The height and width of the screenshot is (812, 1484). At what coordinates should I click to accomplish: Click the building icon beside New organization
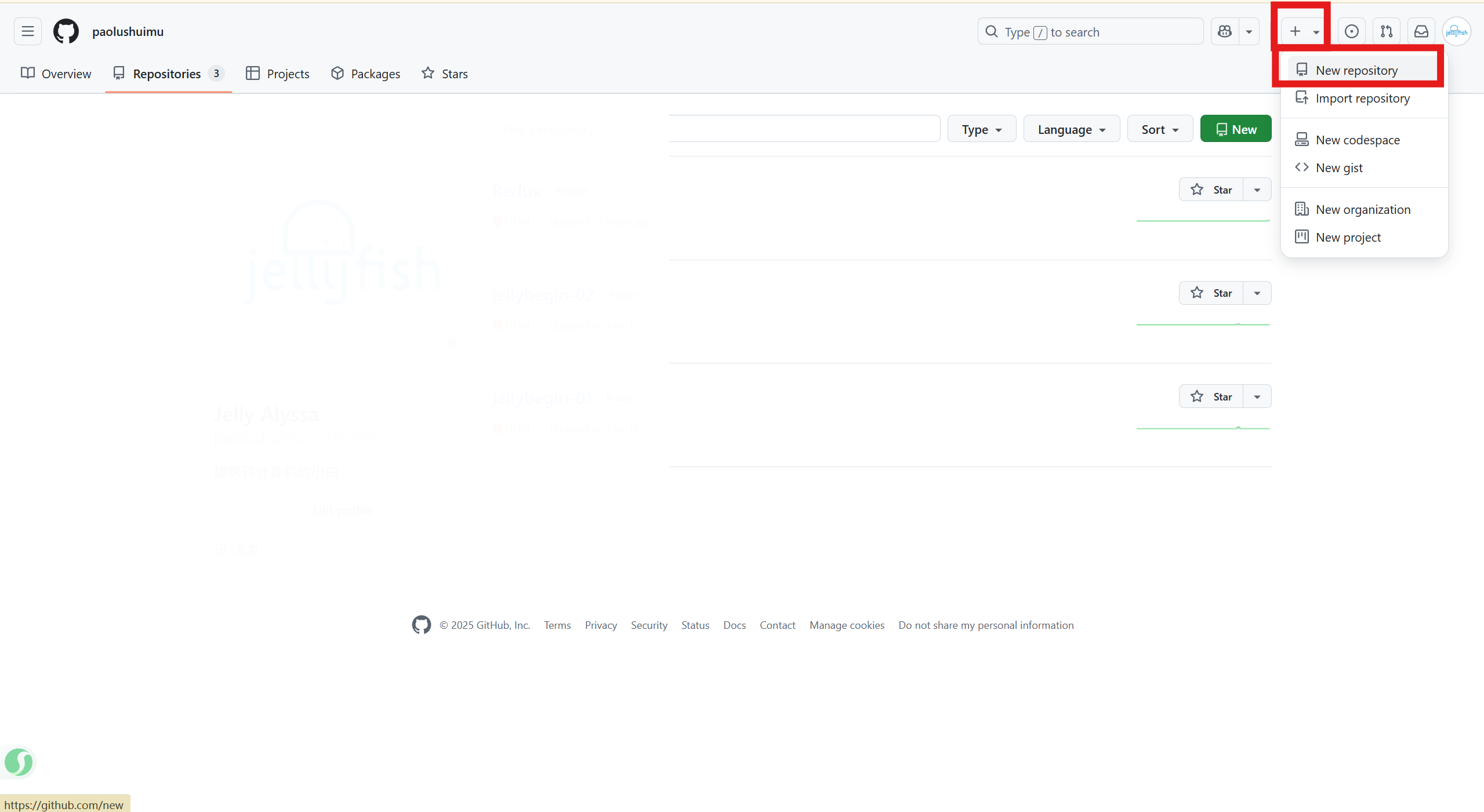[x=1301, y=209]
